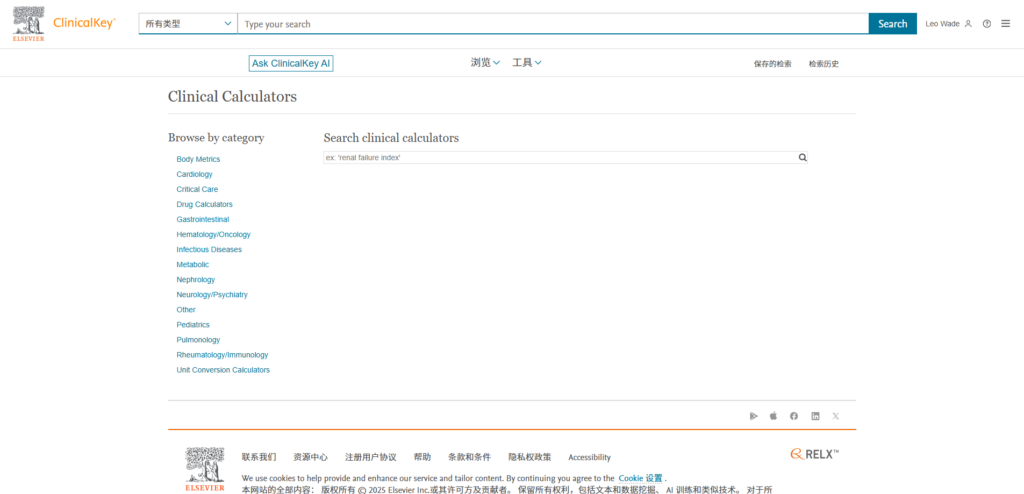The image size is (1024, 494).
Task: Expand the 浏览 menu
Action: click(486, 63)
